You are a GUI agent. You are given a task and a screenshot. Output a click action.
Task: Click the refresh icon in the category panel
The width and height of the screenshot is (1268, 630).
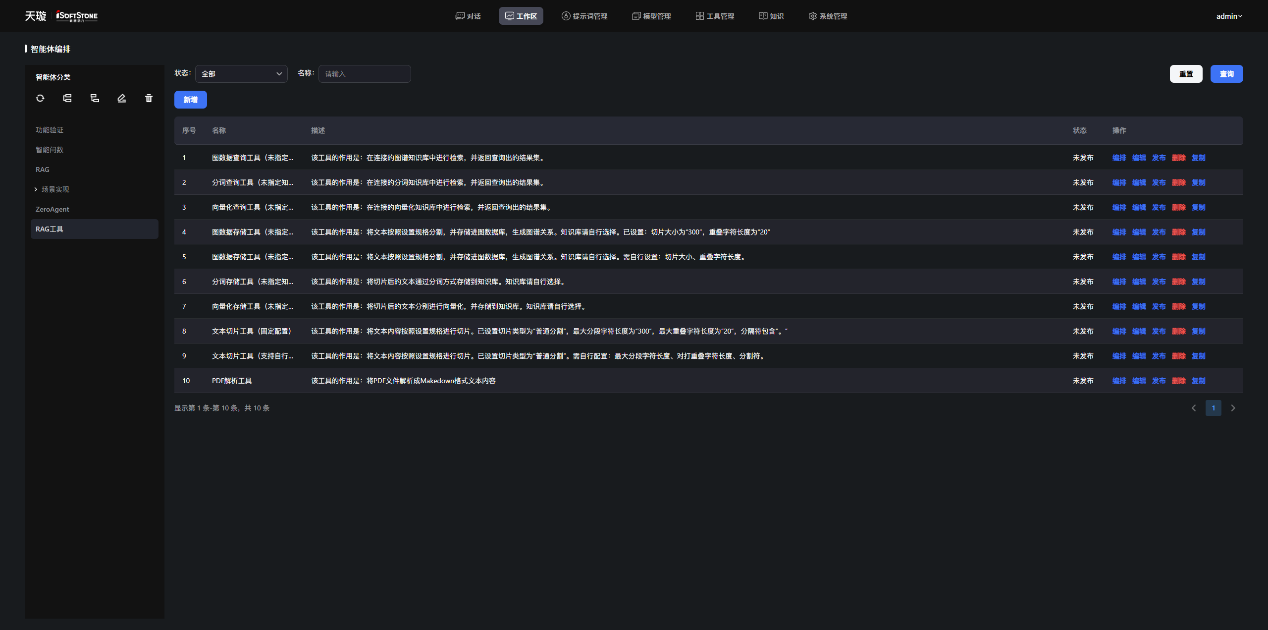coord(40,98)
